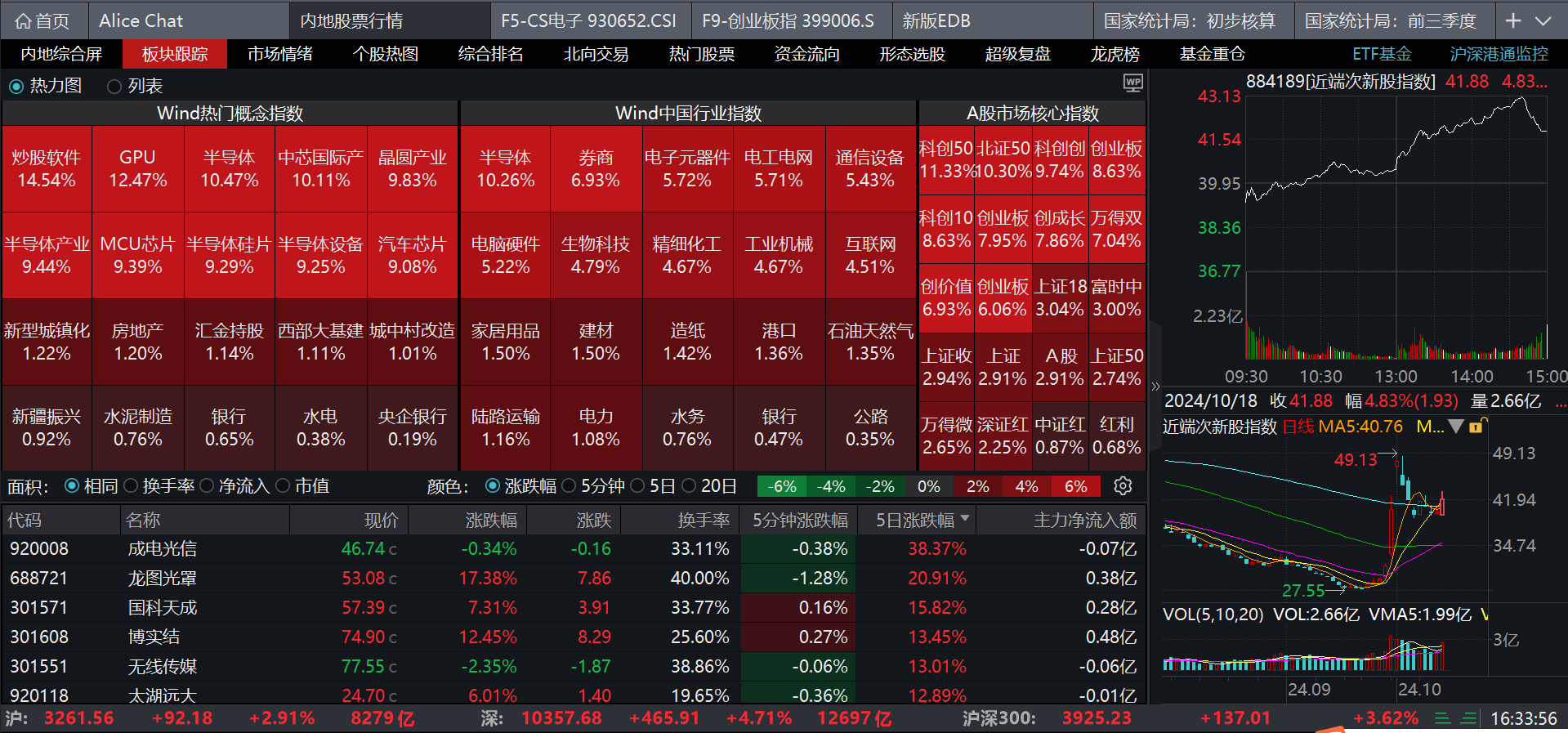The image size is (1568, 733).
Task: Click sort arrow on 5日涨跌幅 column
Action: [966, 518]
